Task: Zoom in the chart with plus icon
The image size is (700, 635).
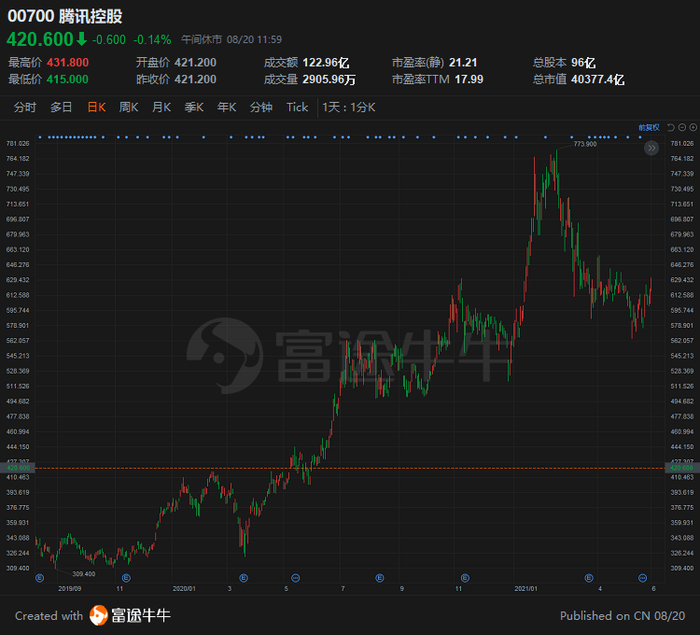Action: click(693, 128)
